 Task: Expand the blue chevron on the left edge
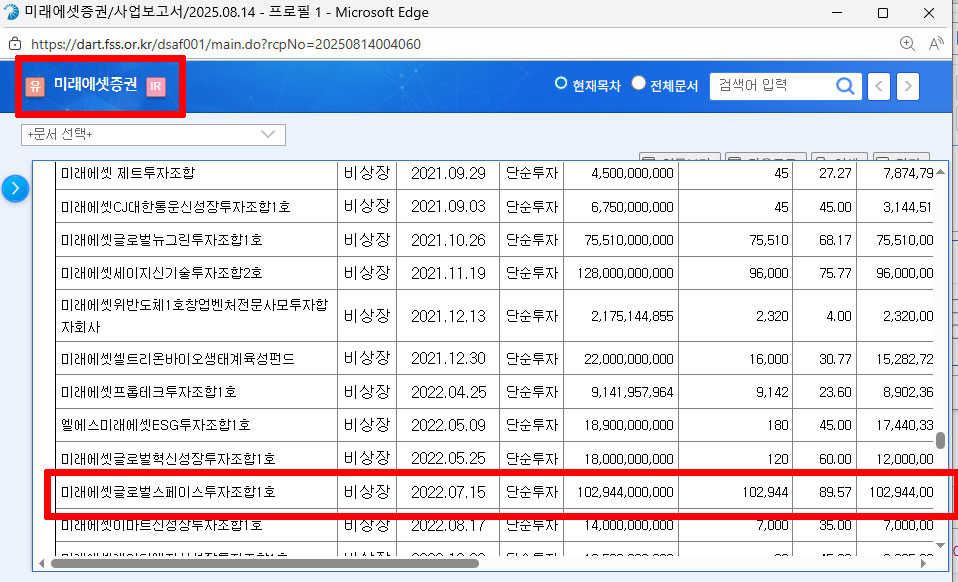pos(16,186)
